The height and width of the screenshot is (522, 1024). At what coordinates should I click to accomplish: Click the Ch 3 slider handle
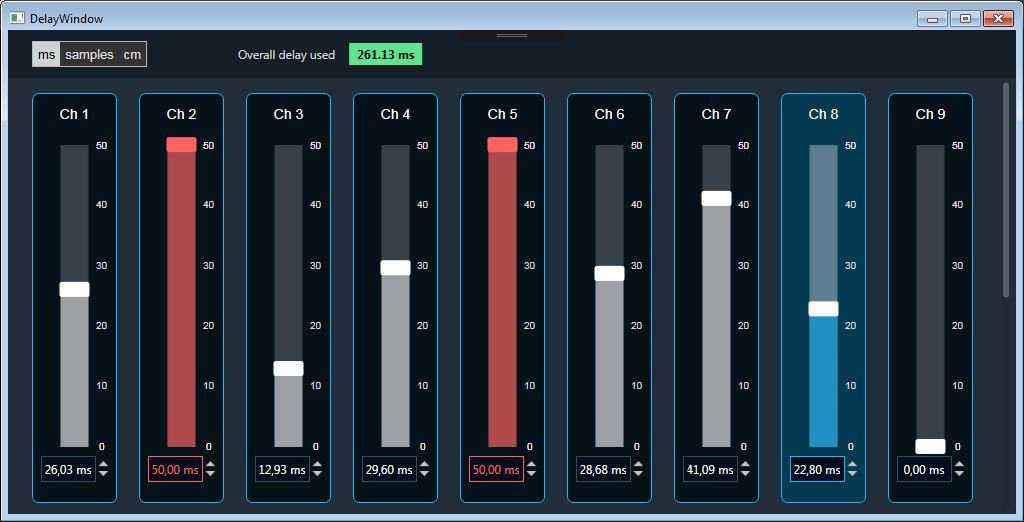[x=289, y=368]
